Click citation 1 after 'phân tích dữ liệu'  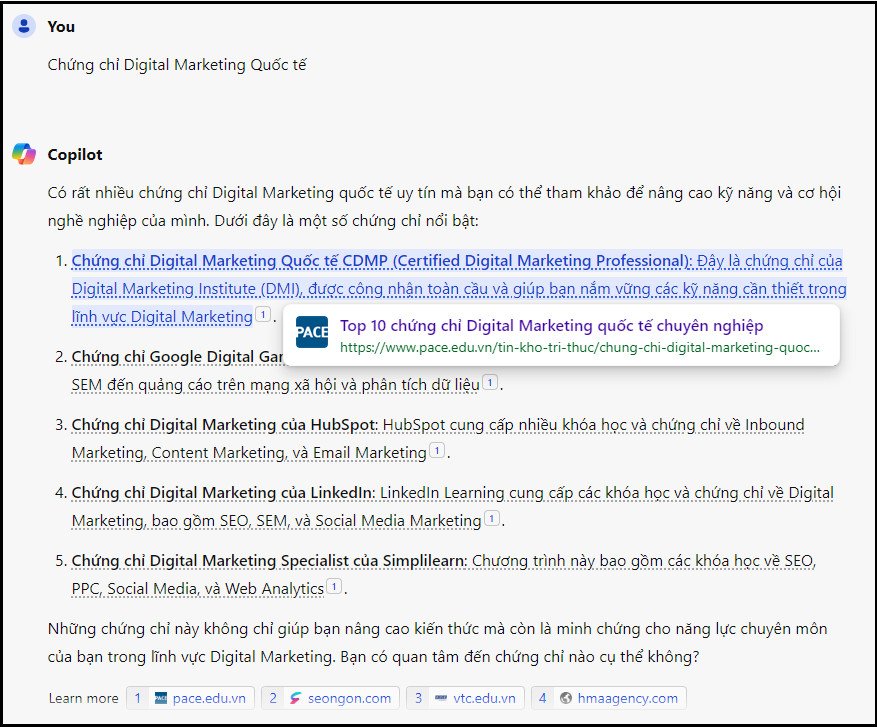pyautogui.click(x=490, y=383)
